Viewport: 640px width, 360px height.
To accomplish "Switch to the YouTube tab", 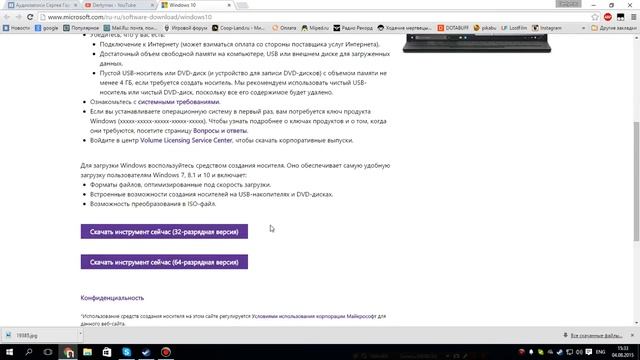I will tap(118, 5).
